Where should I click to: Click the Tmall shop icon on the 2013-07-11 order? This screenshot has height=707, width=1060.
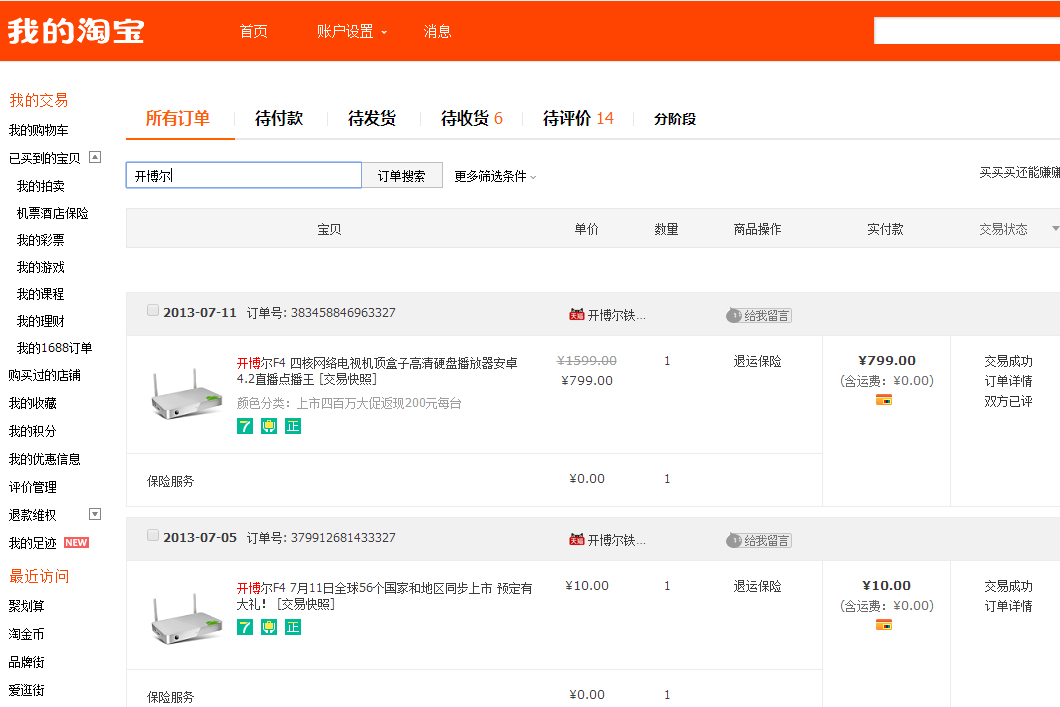(x=576, y=315)
